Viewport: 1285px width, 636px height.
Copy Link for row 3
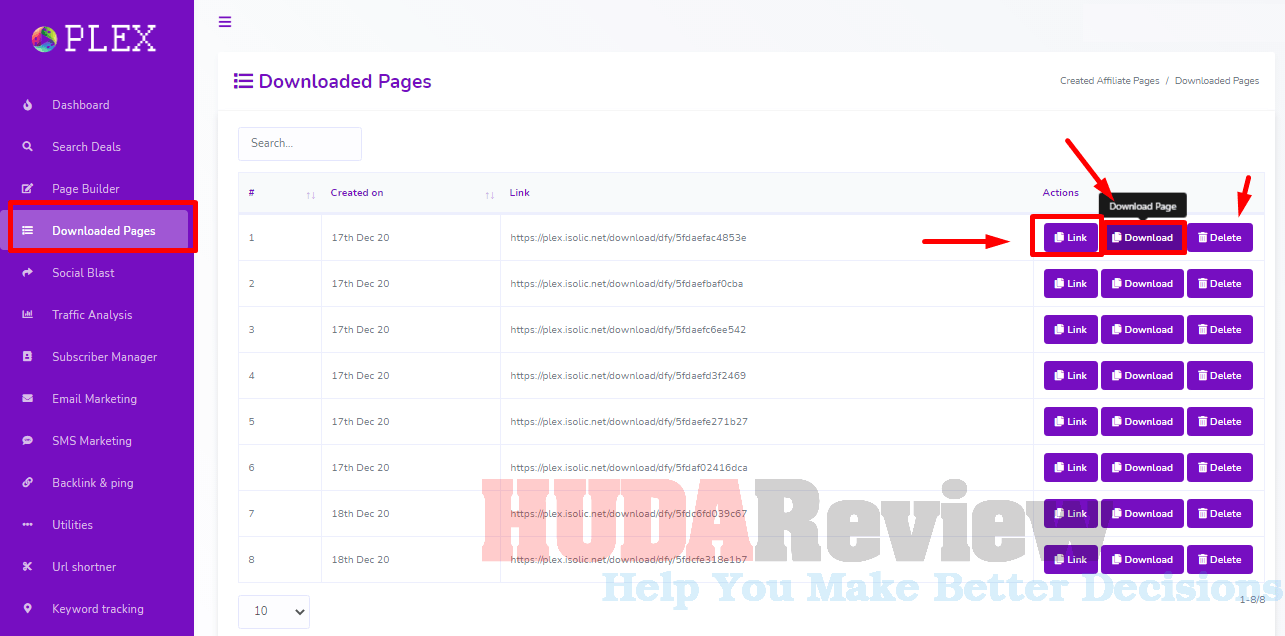[1071, 330]
